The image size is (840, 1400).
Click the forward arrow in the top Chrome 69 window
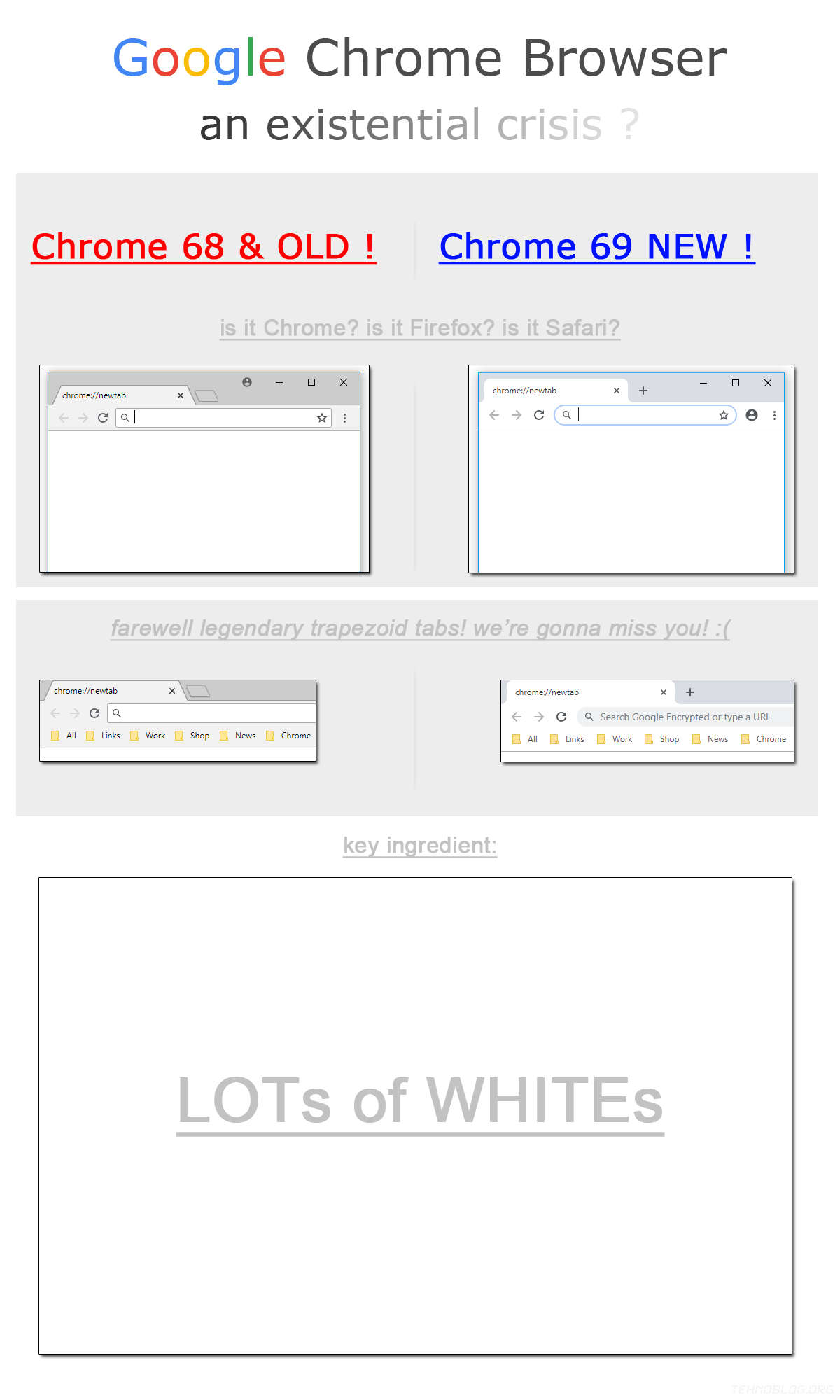(x=517, y=415)
